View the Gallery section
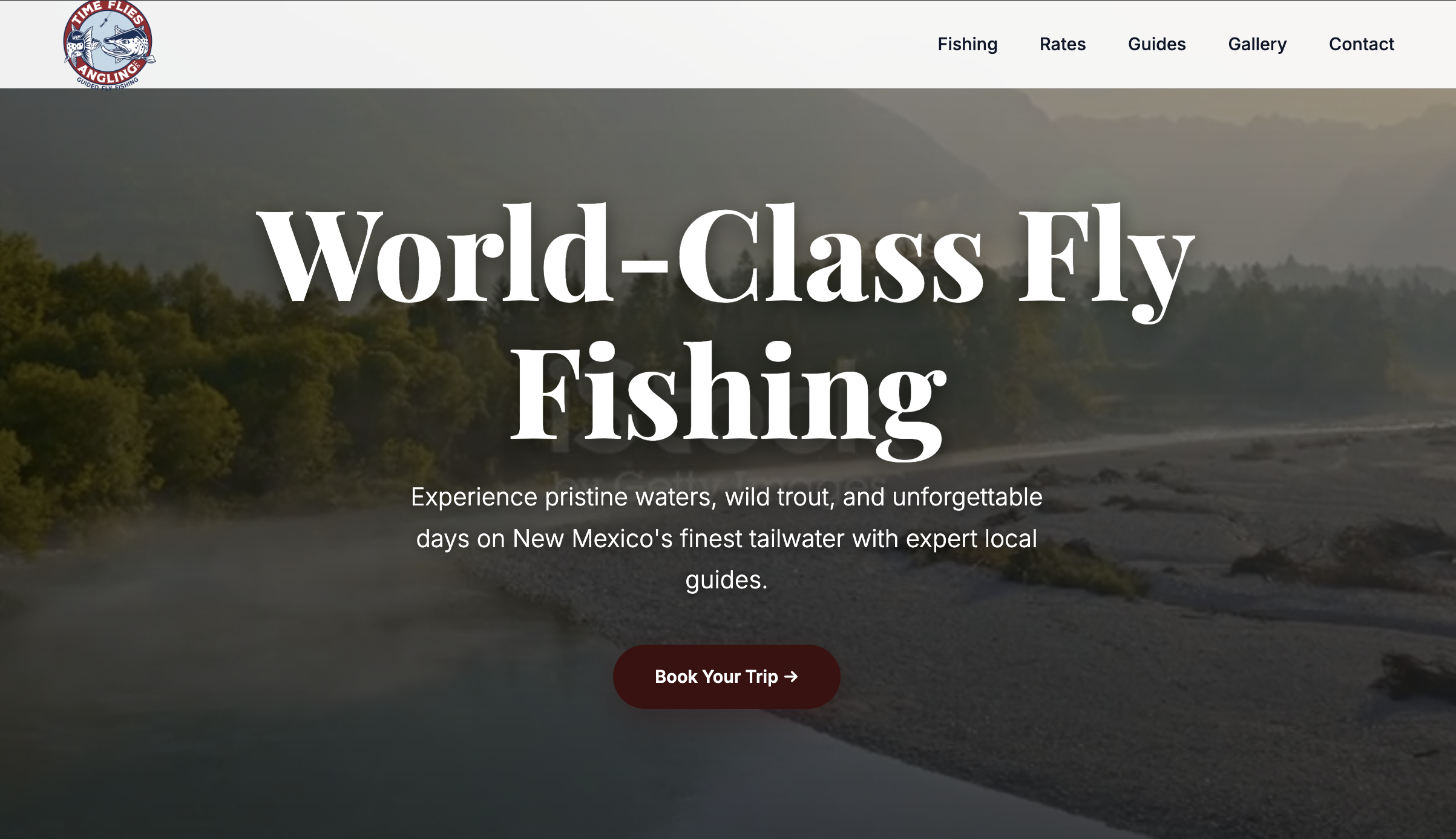The image size is (1456, 839). coord(1257,44)
